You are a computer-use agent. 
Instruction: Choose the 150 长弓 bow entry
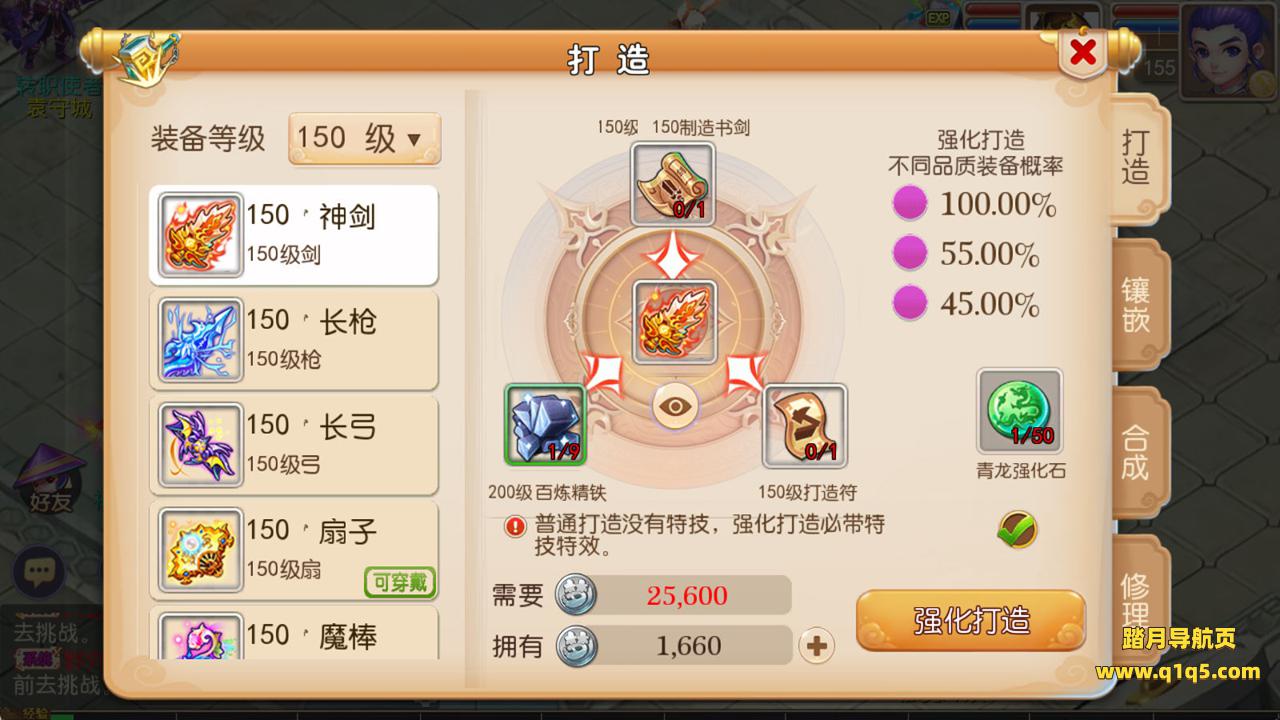294,444
